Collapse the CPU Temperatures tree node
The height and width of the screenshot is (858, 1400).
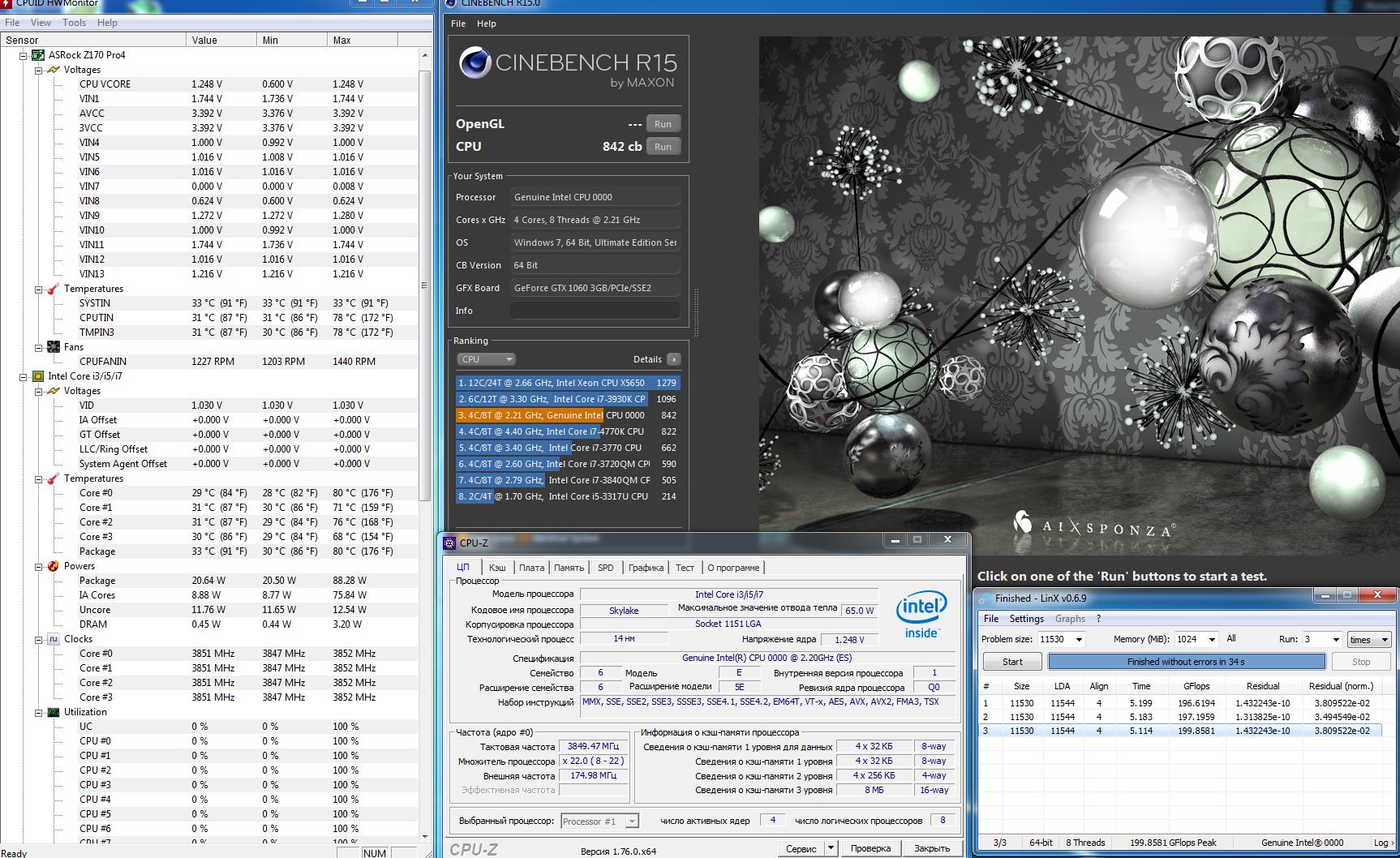pyautogui.click(x=38, y=478)
